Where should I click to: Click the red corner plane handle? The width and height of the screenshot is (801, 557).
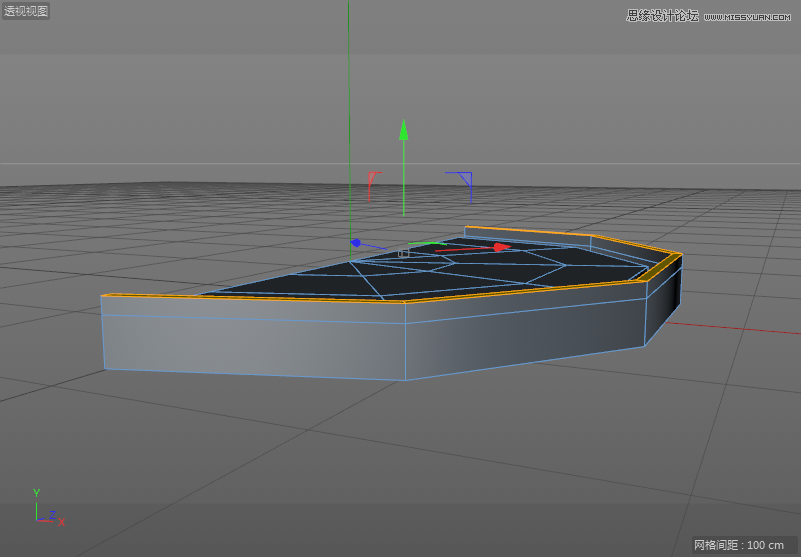click(373, 177)
